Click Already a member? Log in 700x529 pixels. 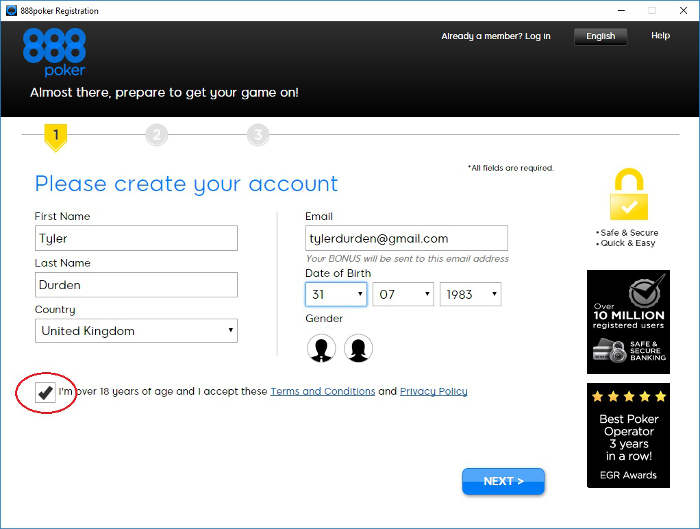496,36
